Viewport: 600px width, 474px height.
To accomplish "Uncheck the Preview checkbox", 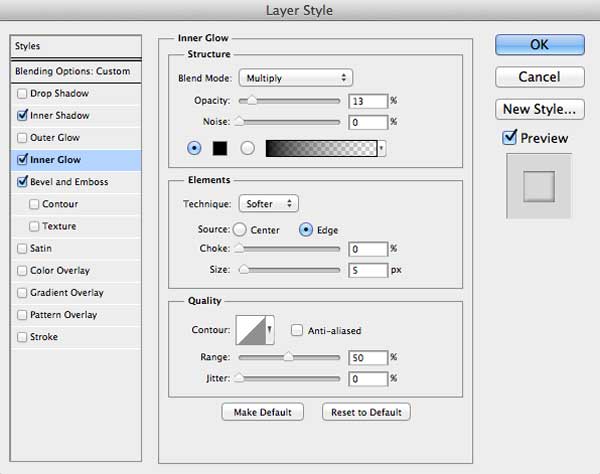I will click(x=509, y=137).
